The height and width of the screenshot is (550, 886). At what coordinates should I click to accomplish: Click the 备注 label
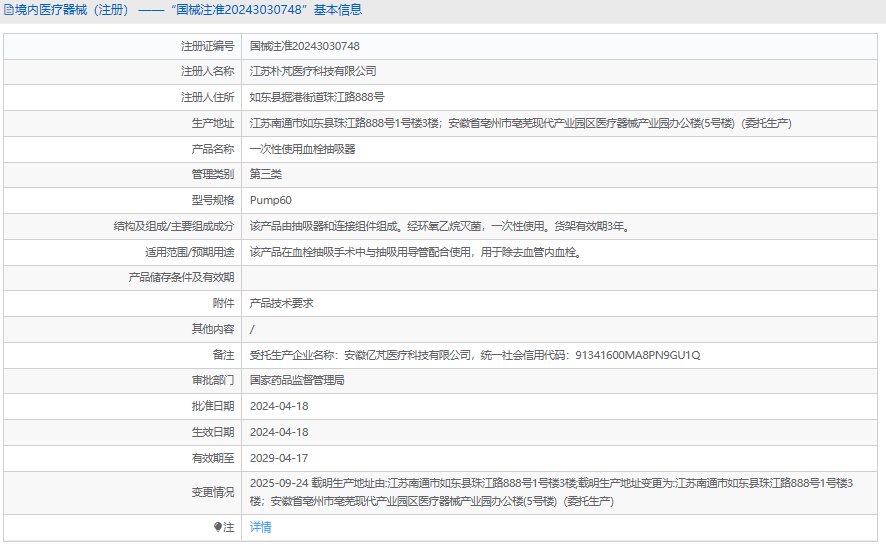tap(223, 355)
